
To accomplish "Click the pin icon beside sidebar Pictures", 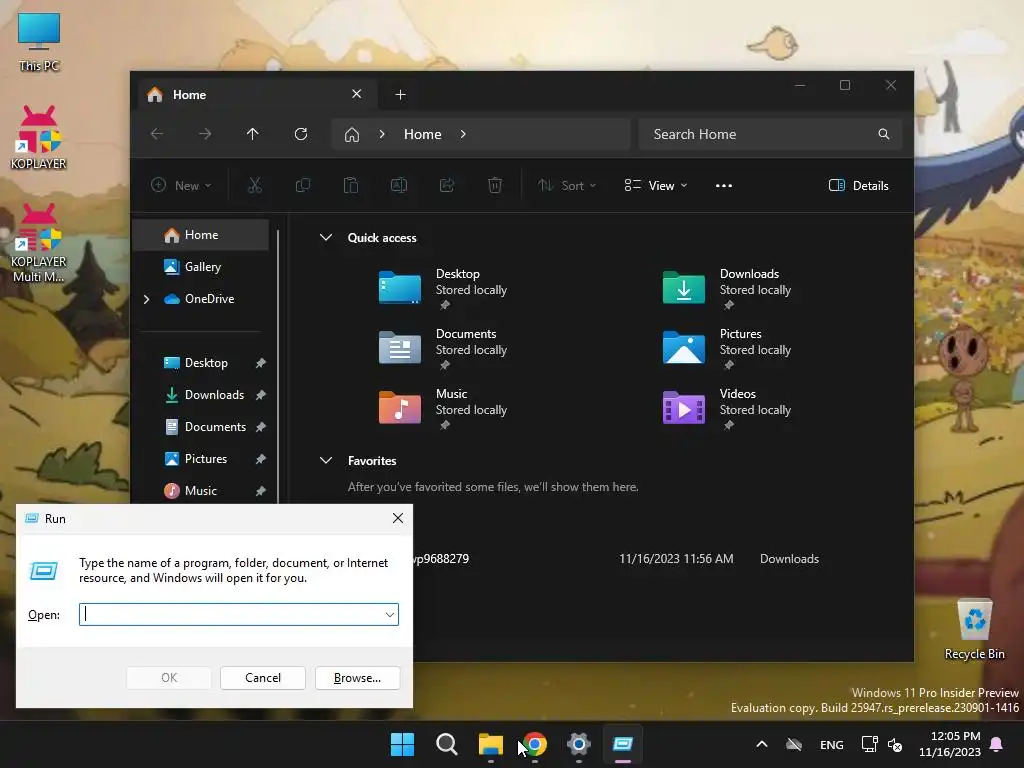I will pyautogui.click(x=261, y=459).
